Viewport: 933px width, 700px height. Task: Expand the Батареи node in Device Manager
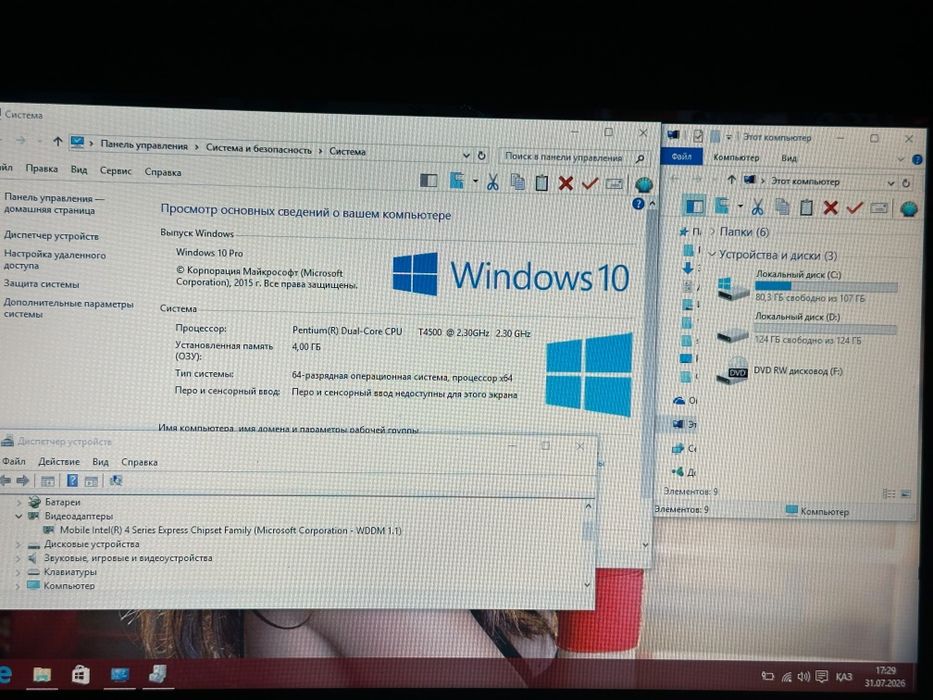[x=18, y=502]
